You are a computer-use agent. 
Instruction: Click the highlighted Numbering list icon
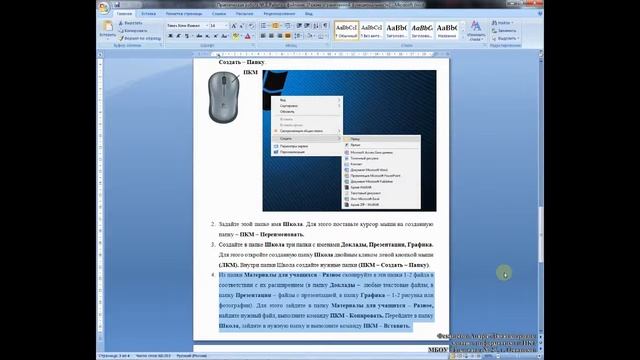276,26
